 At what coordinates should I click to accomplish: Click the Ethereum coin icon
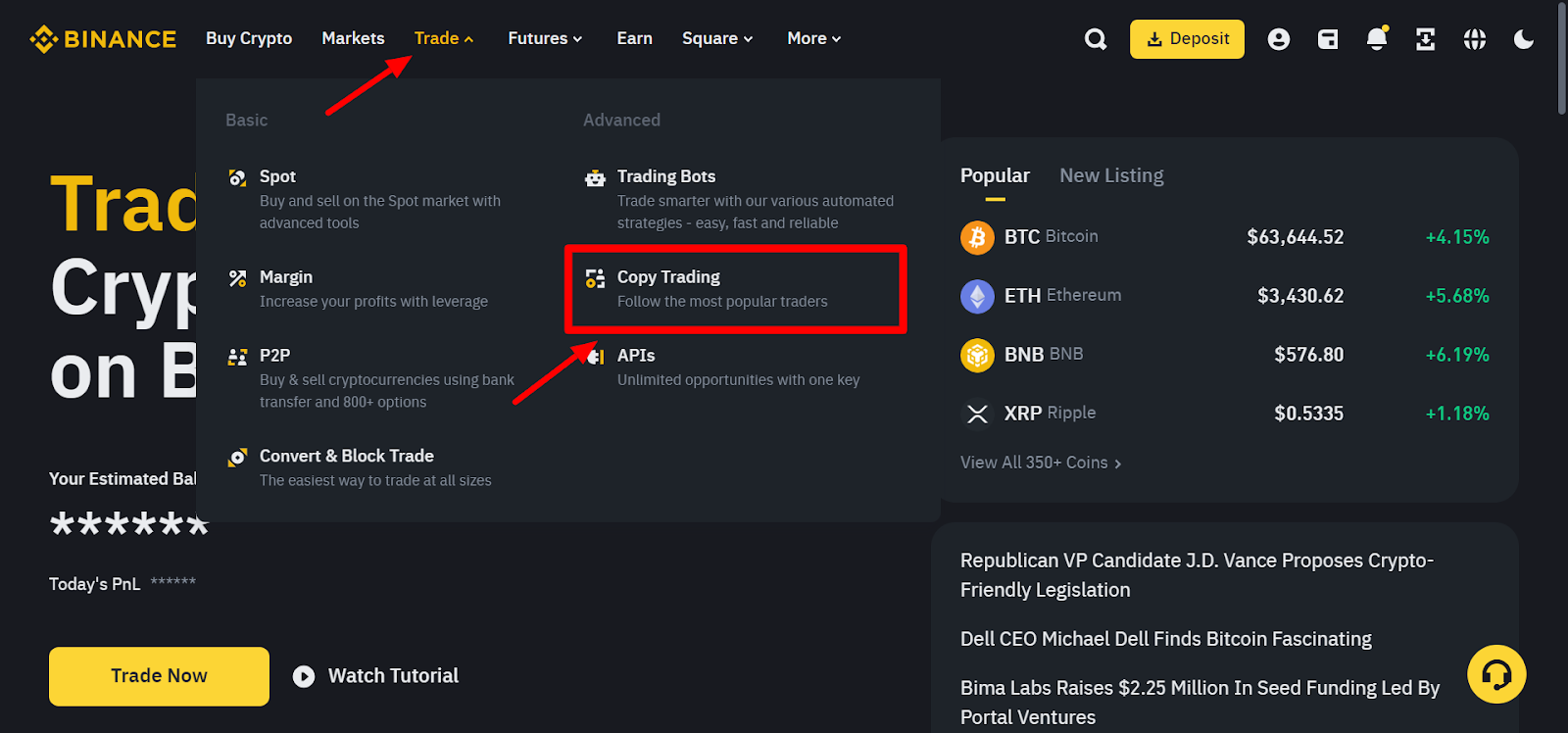tap(977, 296)
